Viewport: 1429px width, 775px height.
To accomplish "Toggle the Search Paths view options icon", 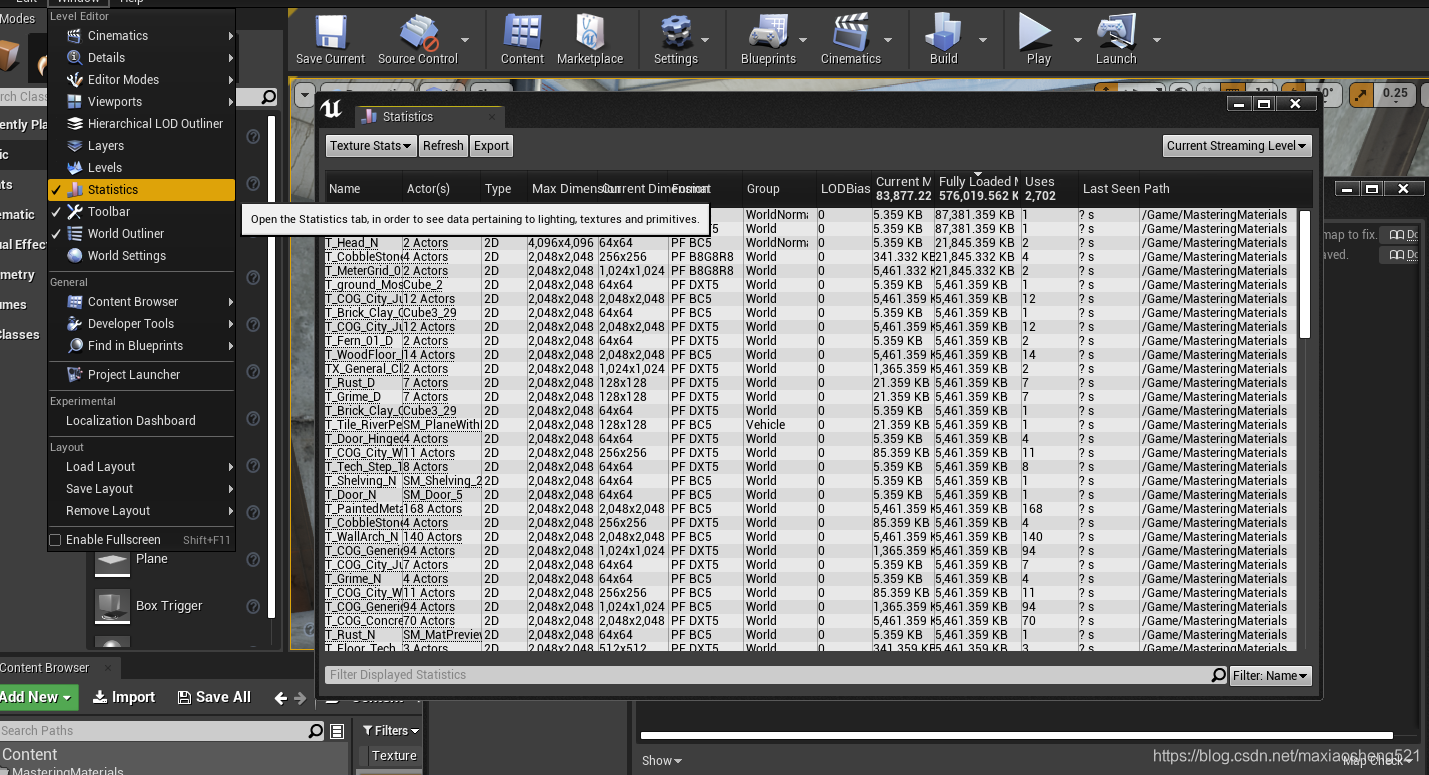I will pyautogui.click(x=337, y=731).
